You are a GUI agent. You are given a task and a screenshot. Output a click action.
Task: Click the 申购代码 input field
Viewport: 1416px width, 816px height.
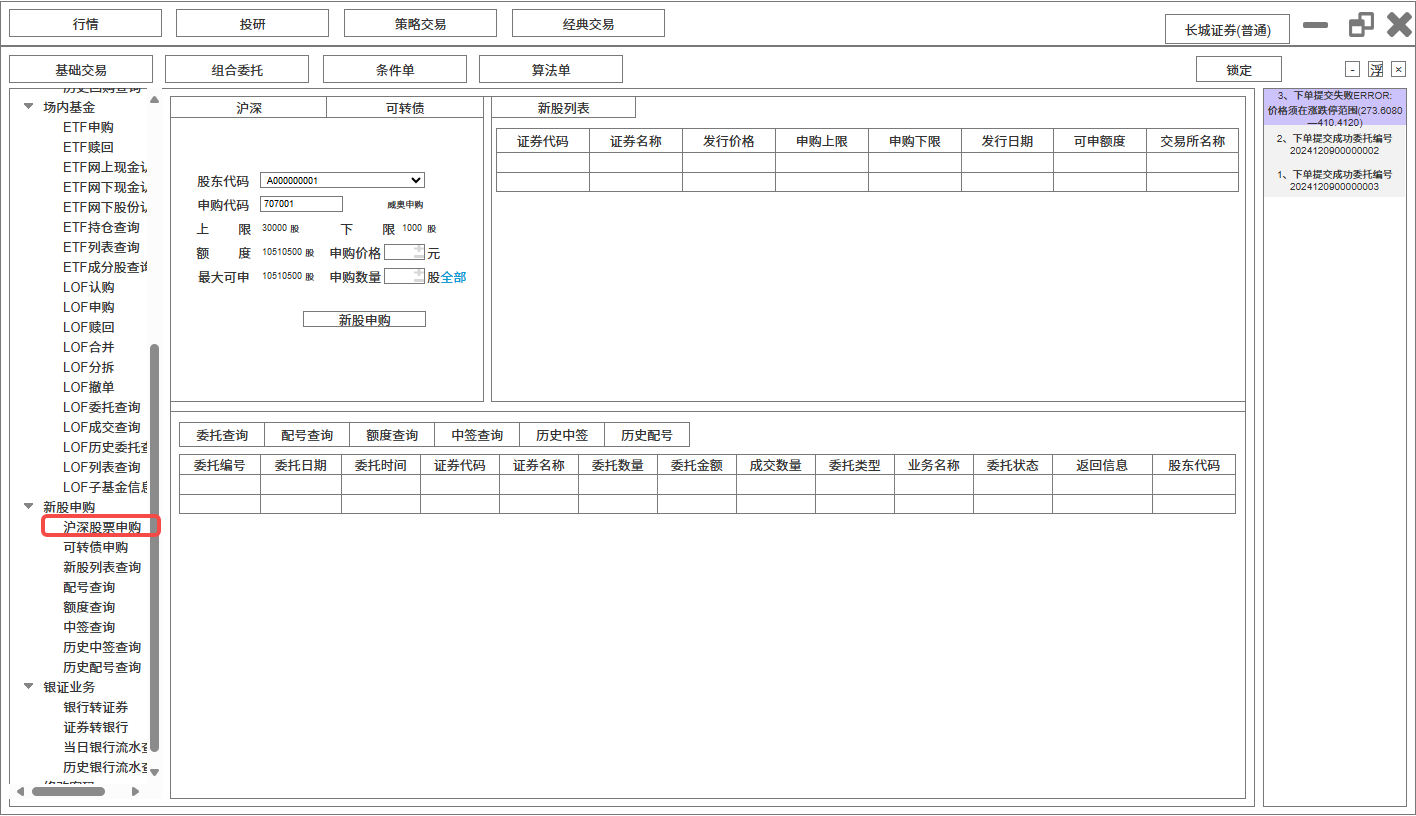click(x=301, y=204)
